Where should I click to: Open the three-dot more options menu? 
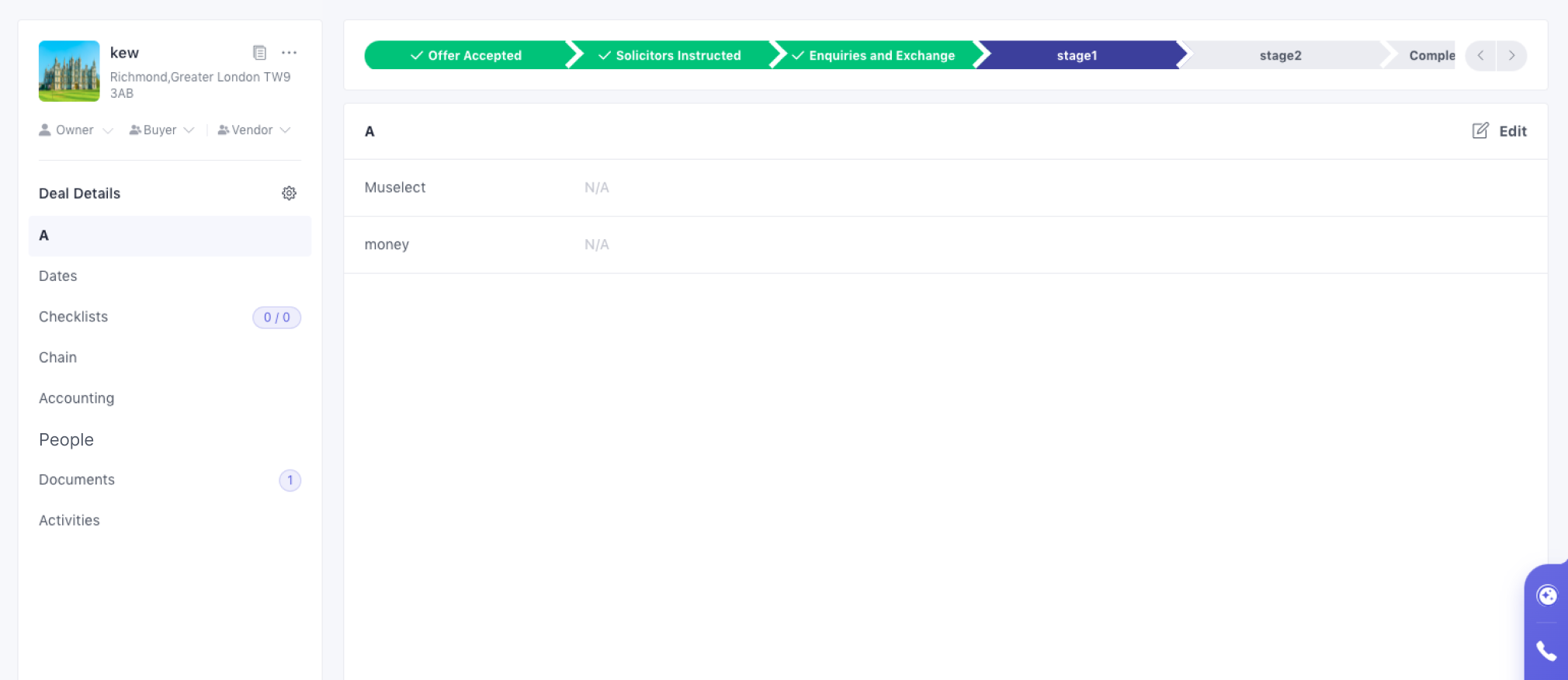289,53
